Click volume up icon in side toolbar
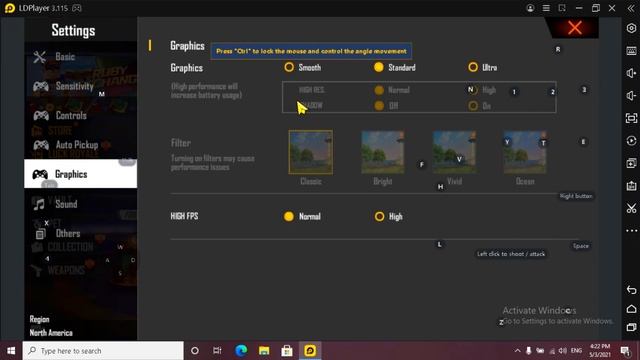 (631, 73)
